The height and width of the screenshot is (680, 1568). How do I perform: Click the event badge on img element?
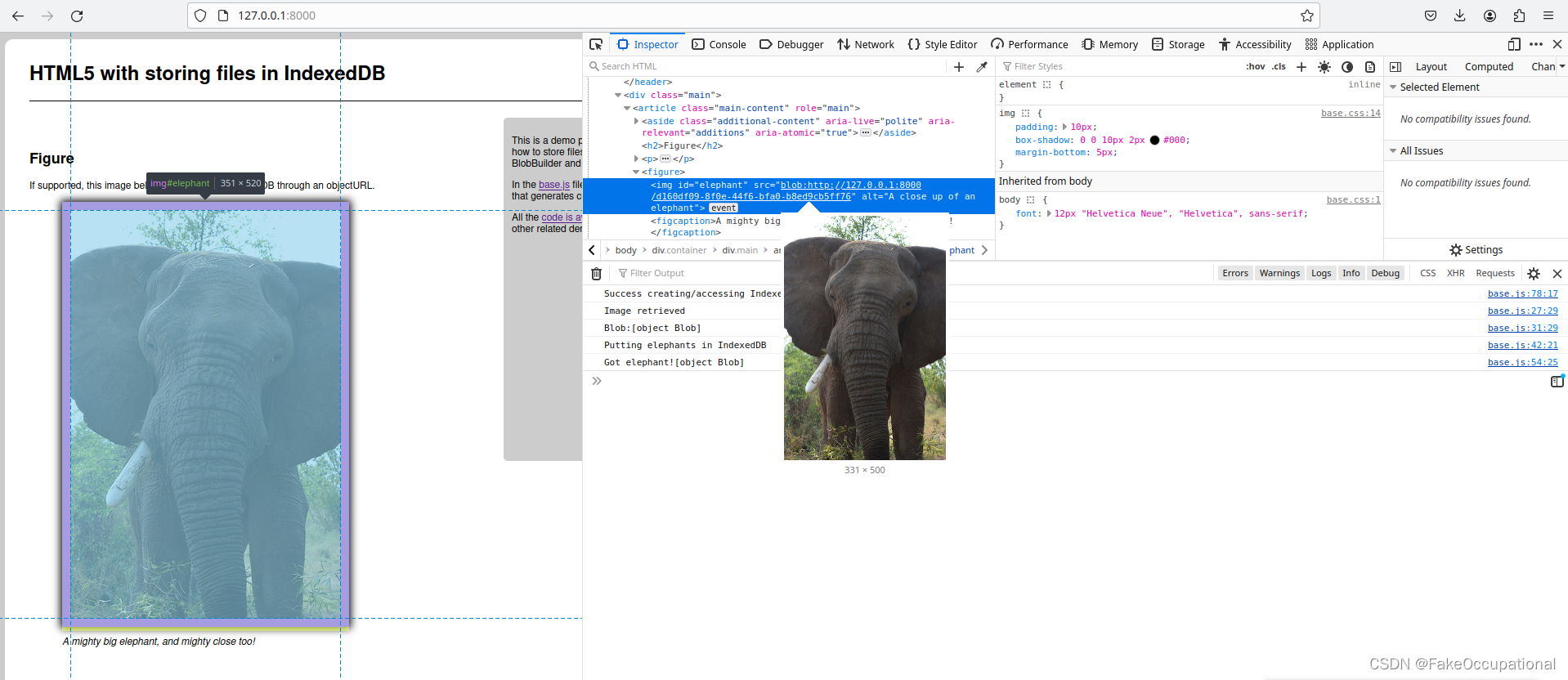[723, 208]
